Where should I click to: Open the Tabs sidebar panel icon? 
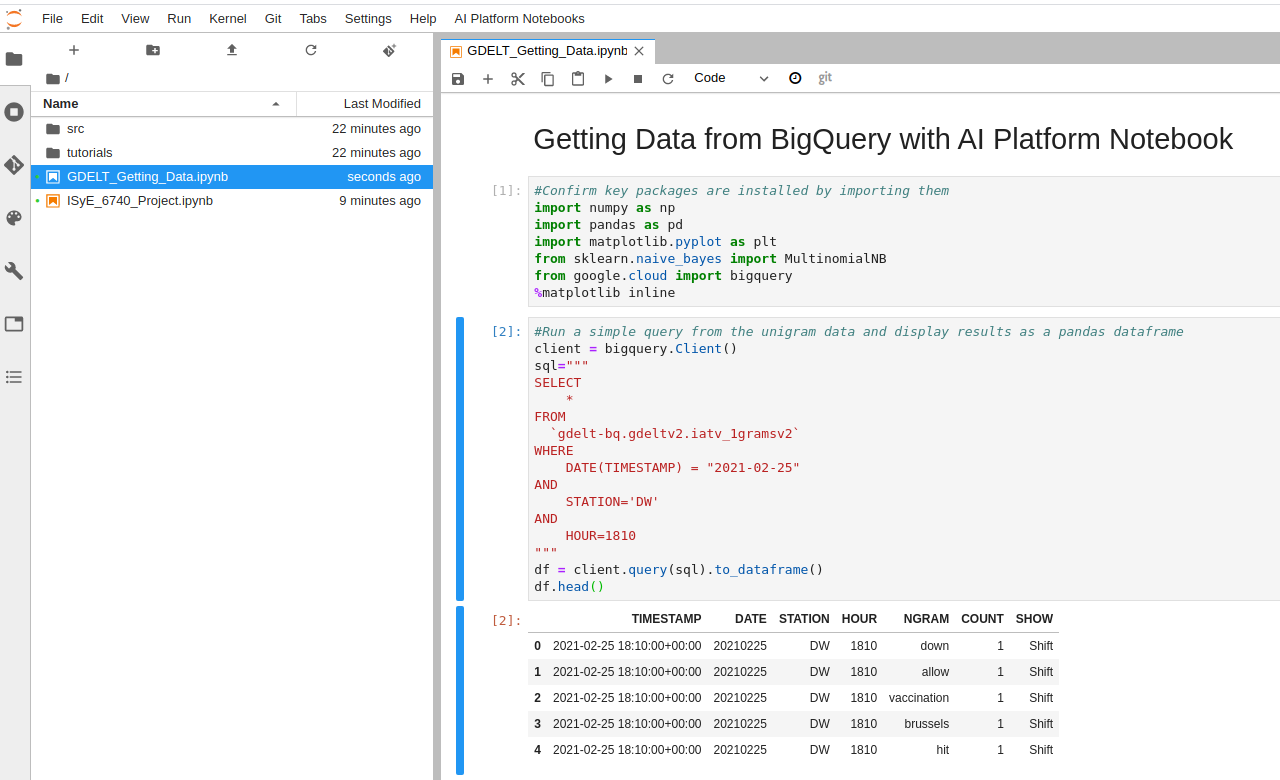[14, 324]
